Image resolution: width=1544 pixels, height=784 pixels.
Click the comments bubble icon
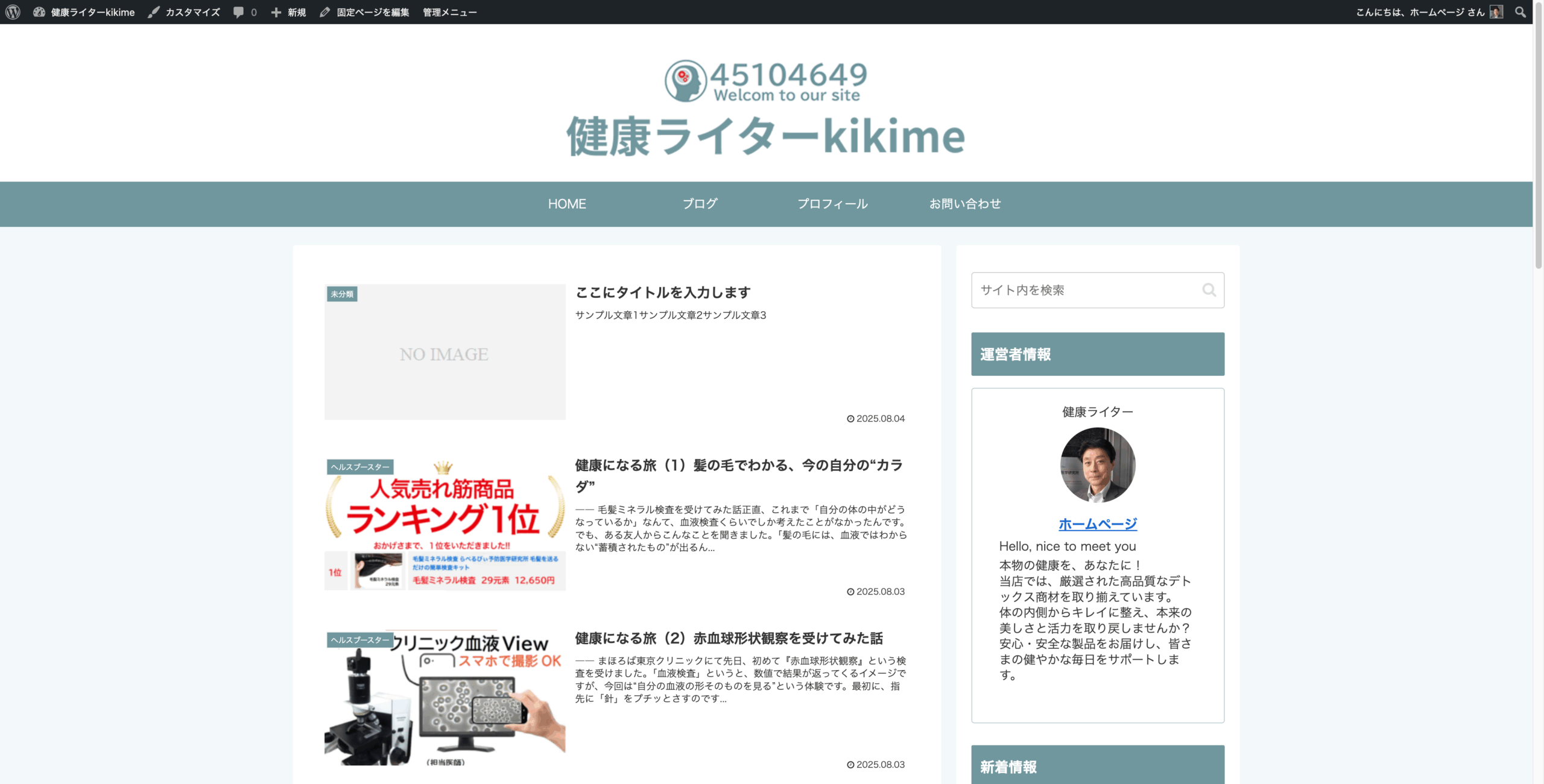pos(239,12)
